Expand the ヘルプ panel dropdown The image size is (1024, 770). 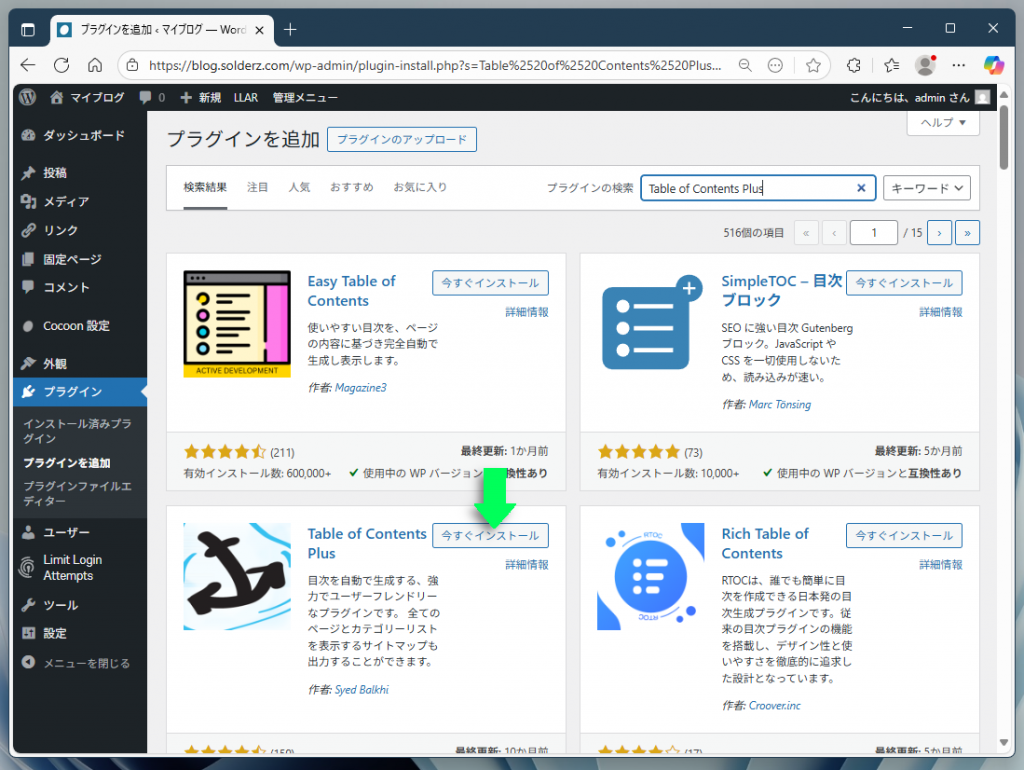(941, 122)
